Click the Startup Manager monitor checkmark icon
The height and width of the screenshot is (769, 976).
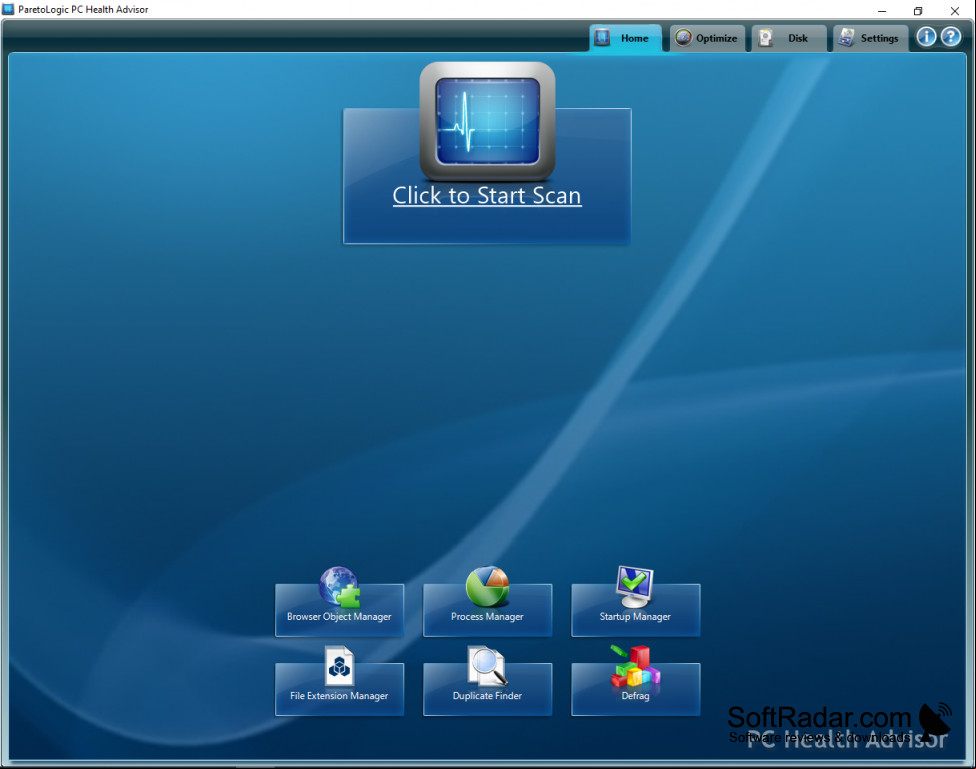(x=634, y=587)
